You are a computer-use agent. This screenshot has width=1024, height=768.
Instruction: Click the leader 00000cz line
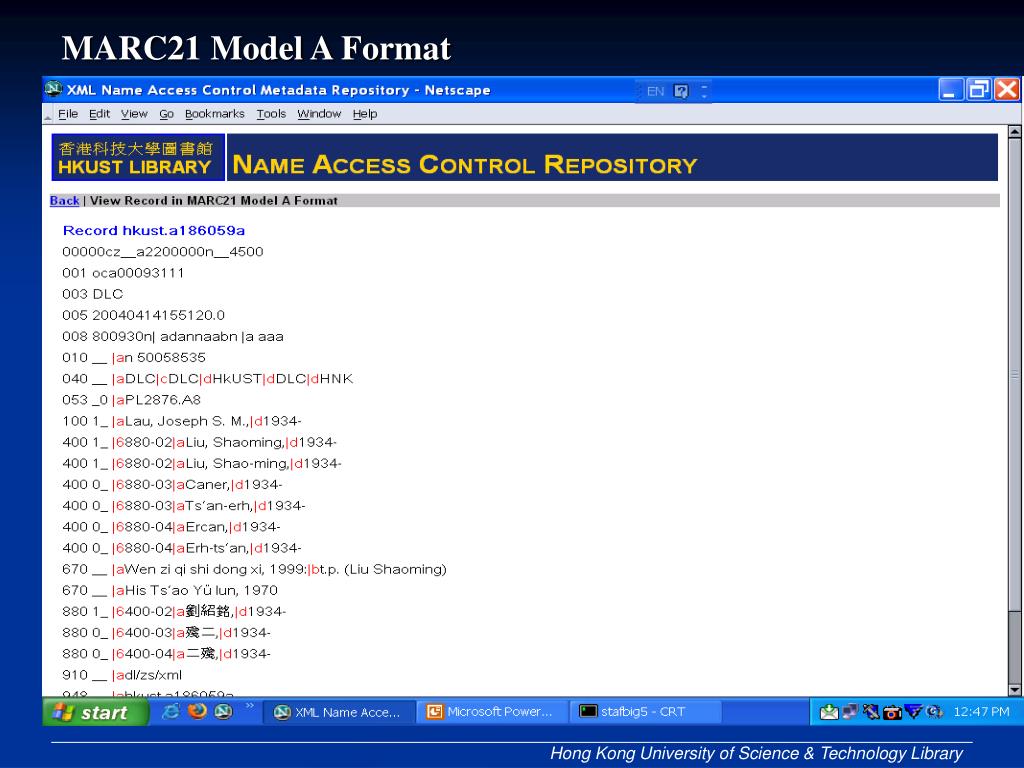point(163,252)
